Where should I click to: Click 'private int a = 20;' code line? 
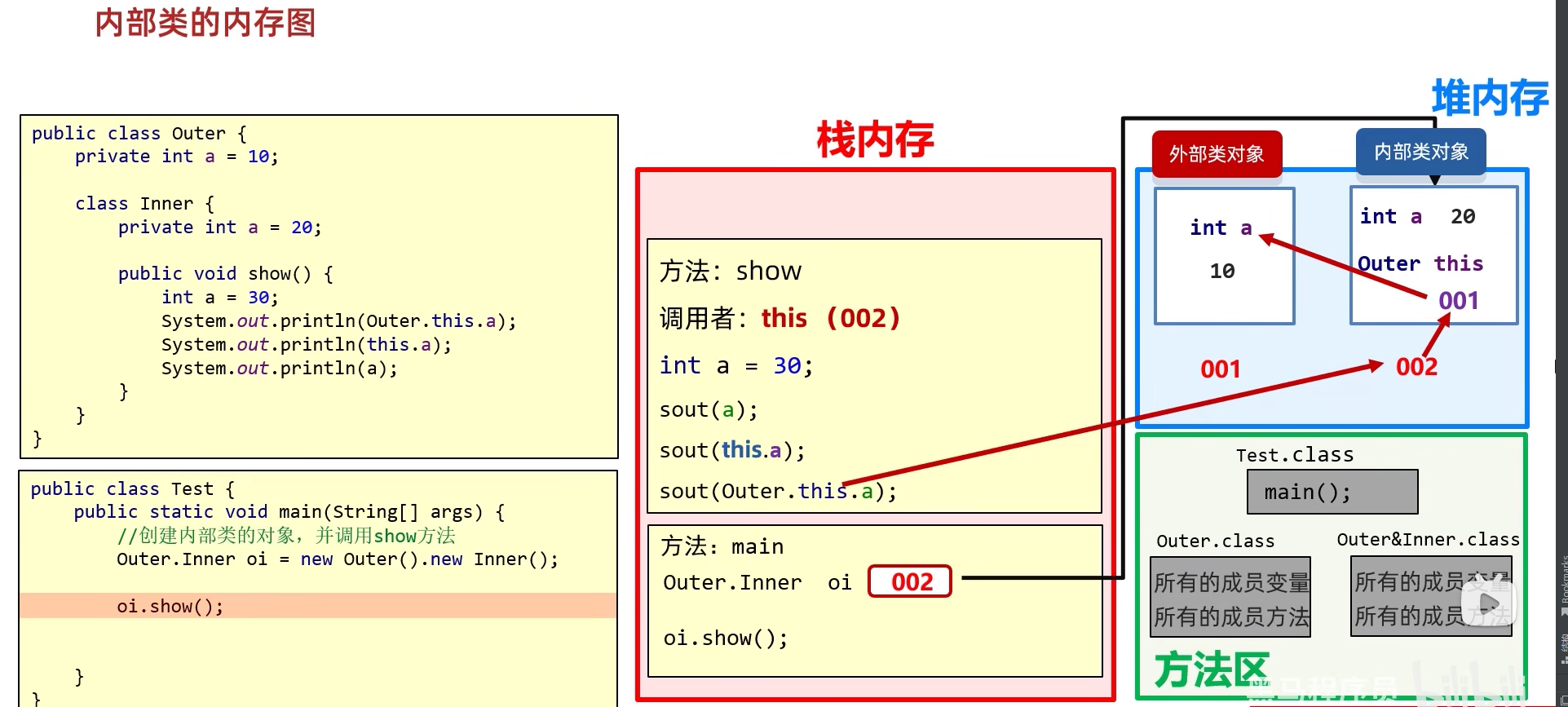click(220, 227)
